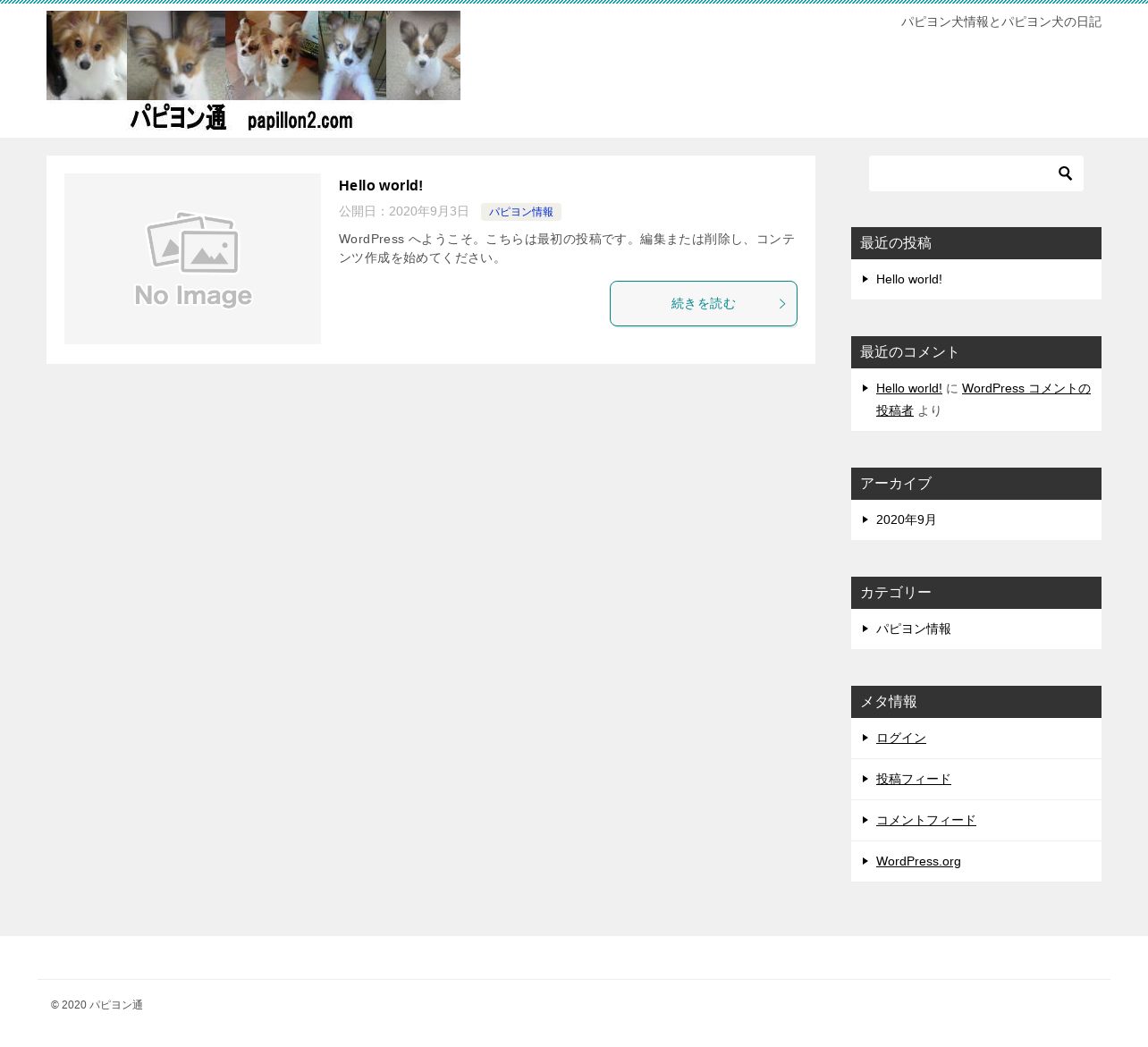Open the コメントフィード link
The width and height of the screenshot is (1148, 1047).
click(926, 820)
